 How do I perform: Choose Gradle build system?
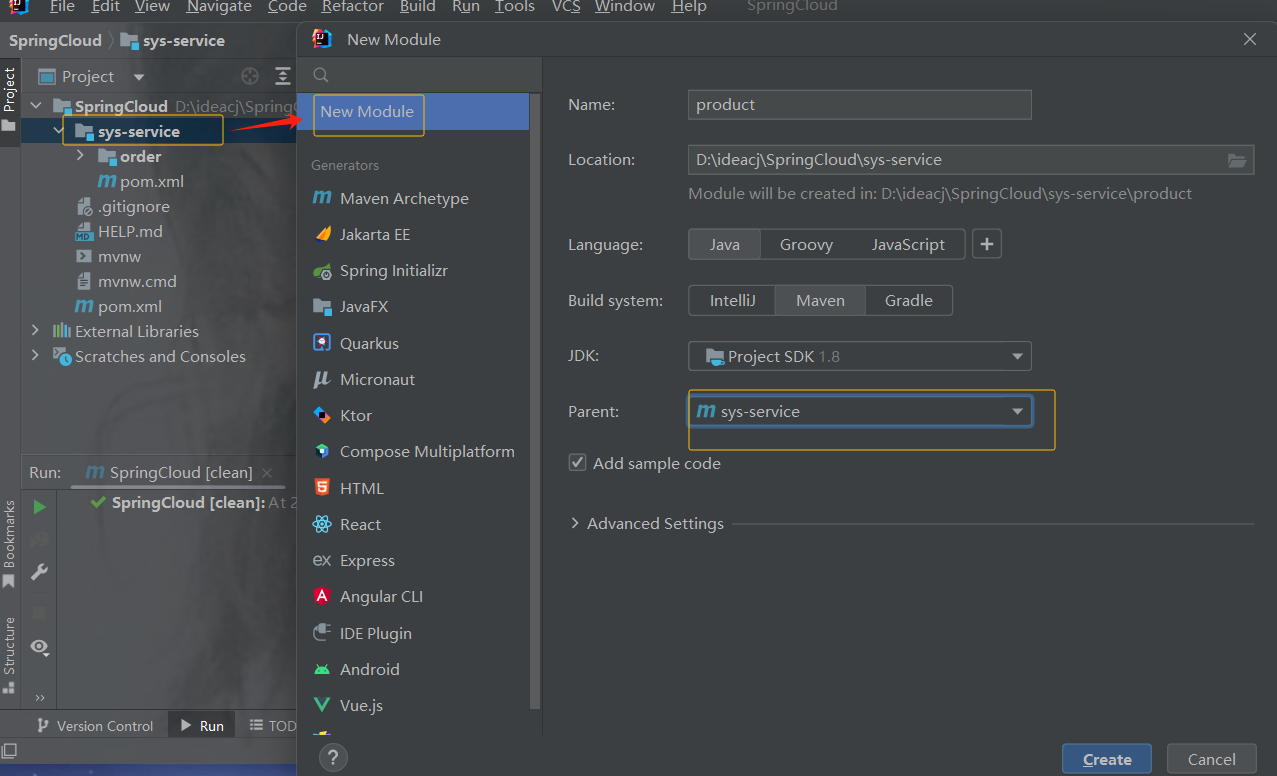908,300
